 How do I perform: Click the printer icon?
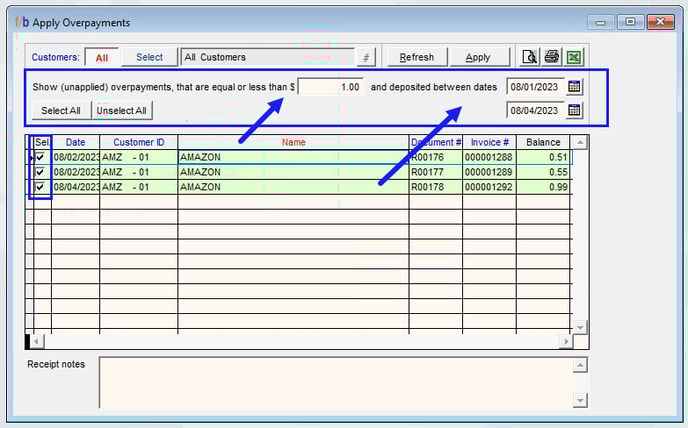552,57
